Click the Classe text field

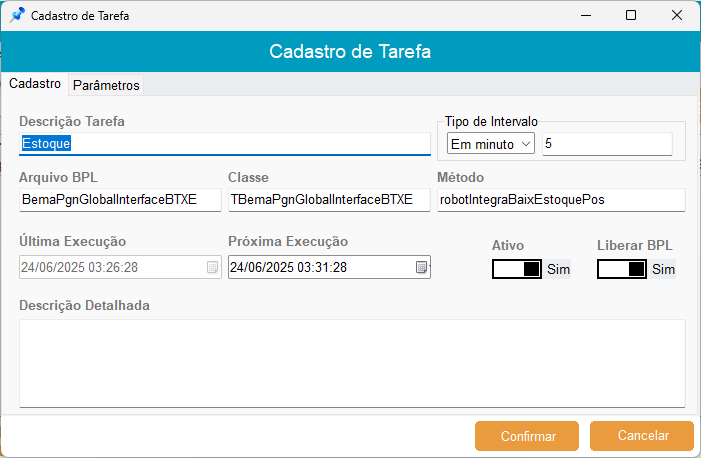click(x=328, y=200)
